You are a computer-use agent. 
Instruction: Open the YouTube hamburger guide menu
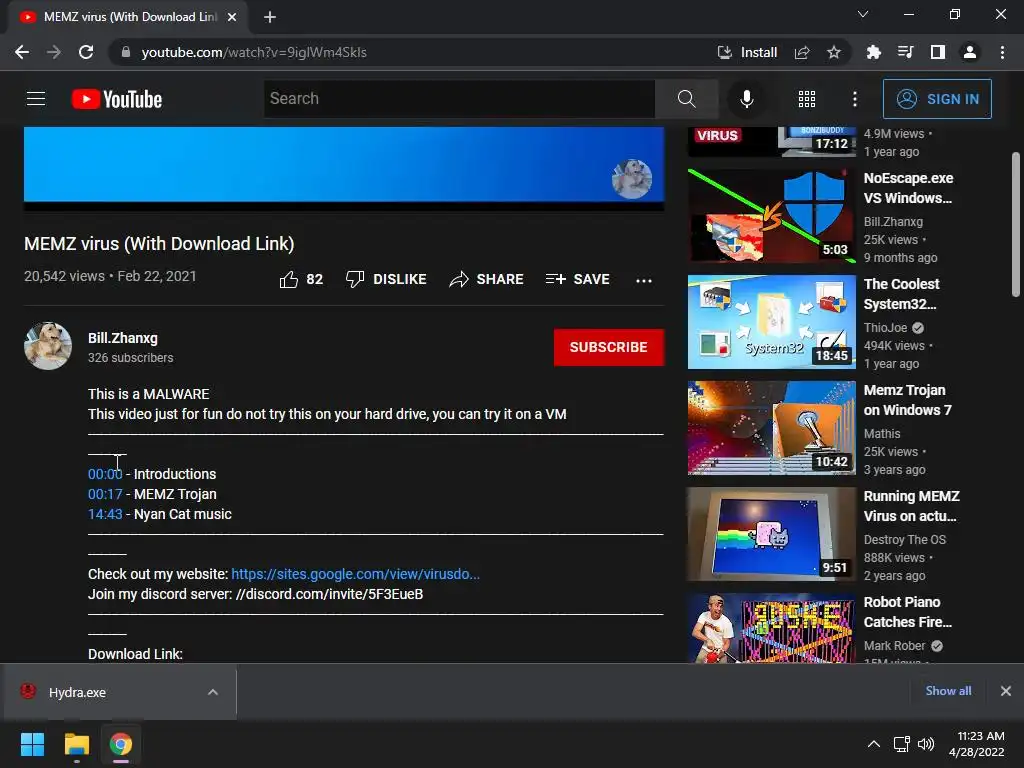click(36, 99)
